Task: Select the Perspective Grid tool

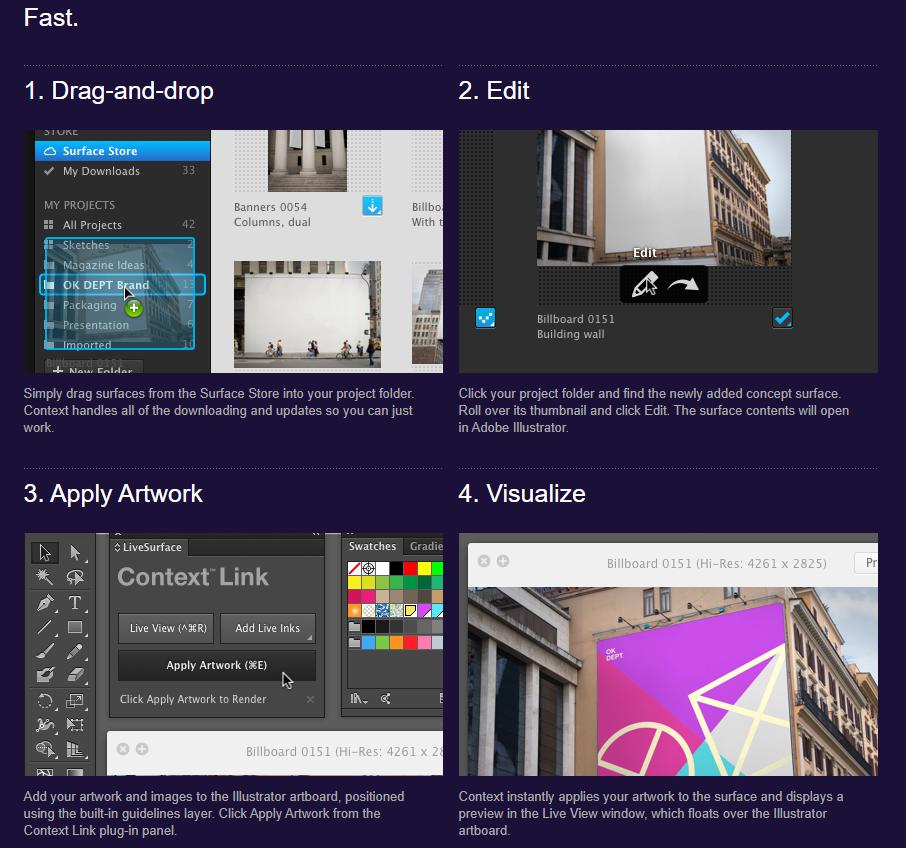Action: click(x=75, y=749)
